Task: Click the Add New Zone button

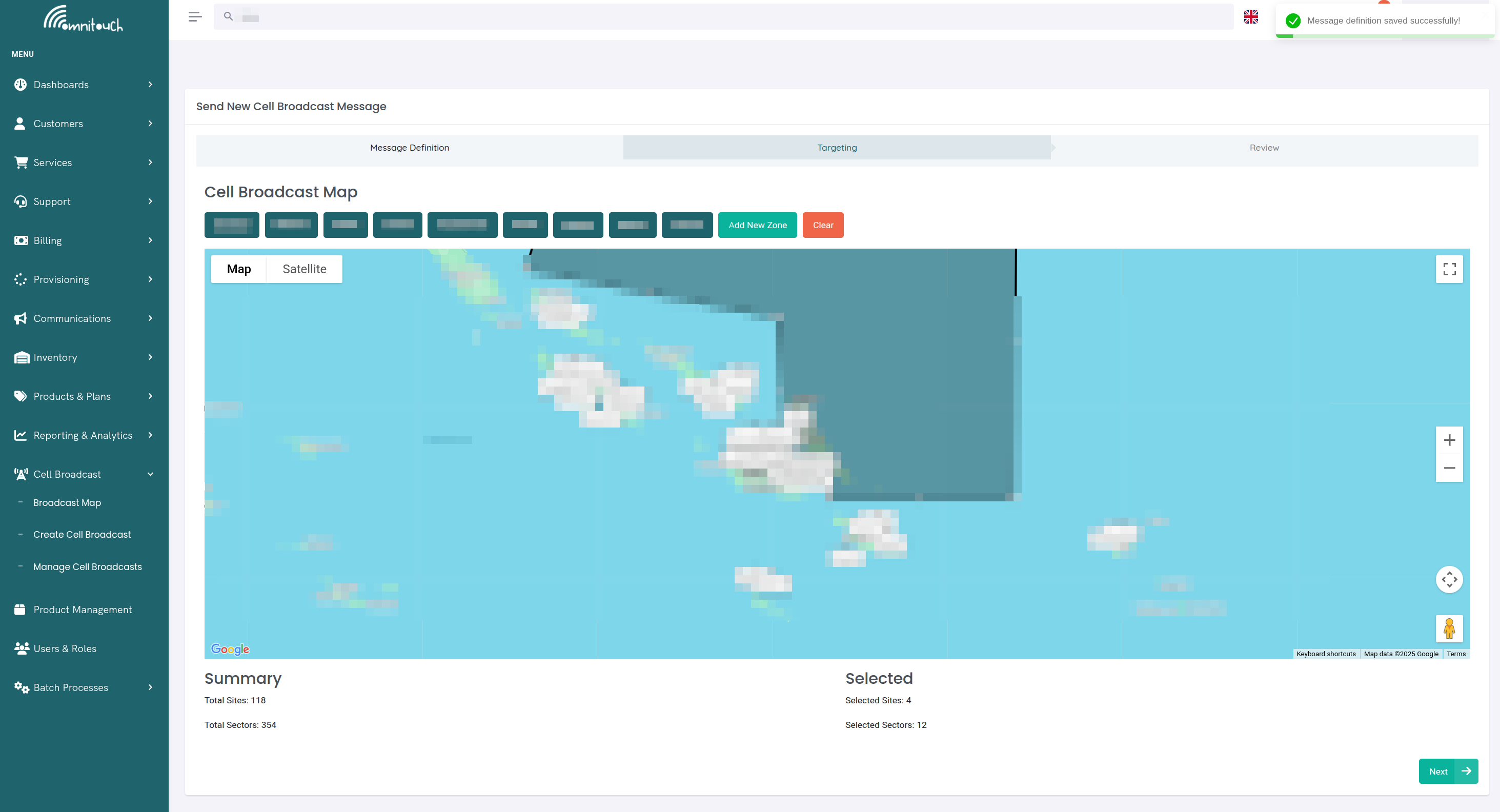Action: [758, 225]
